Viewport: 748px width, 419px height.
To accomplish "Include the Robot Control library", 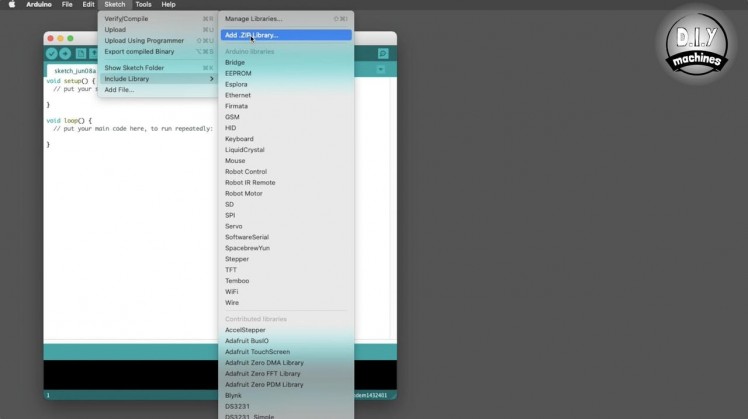I will [286, 172].
